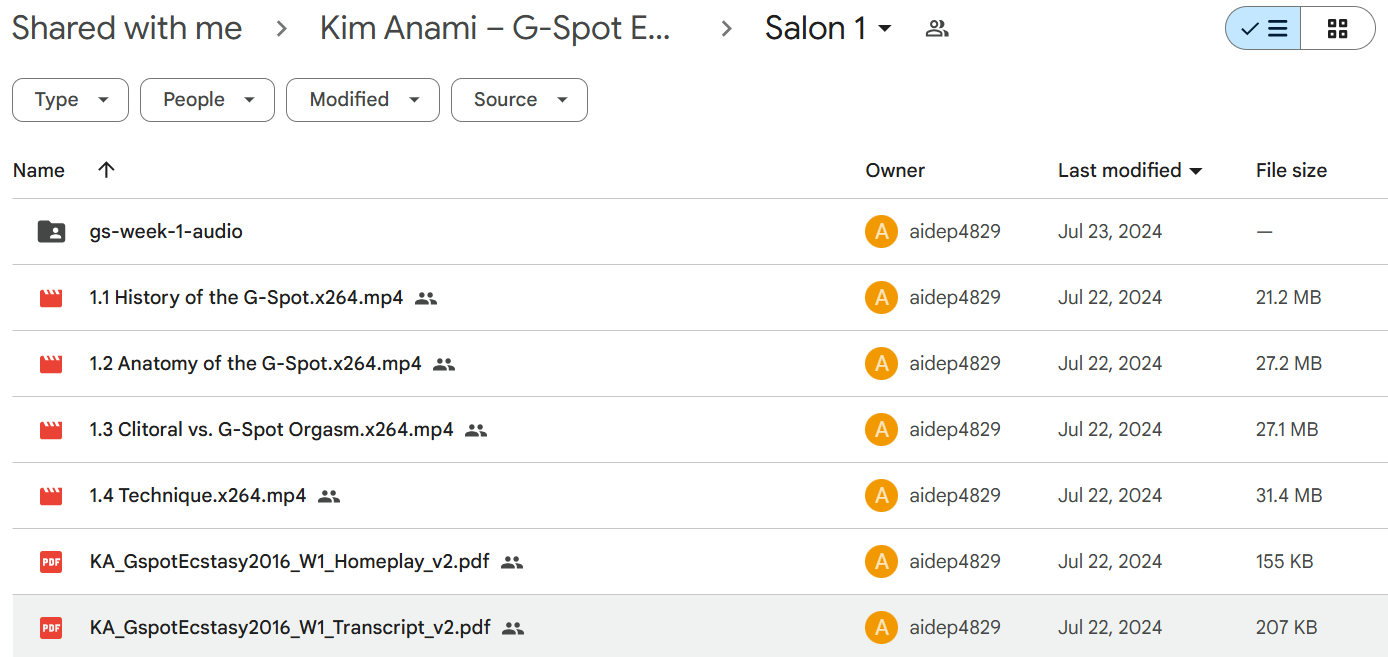Click the 21.2 MB file size
1388x657 pixels.
click(1289, 297)
